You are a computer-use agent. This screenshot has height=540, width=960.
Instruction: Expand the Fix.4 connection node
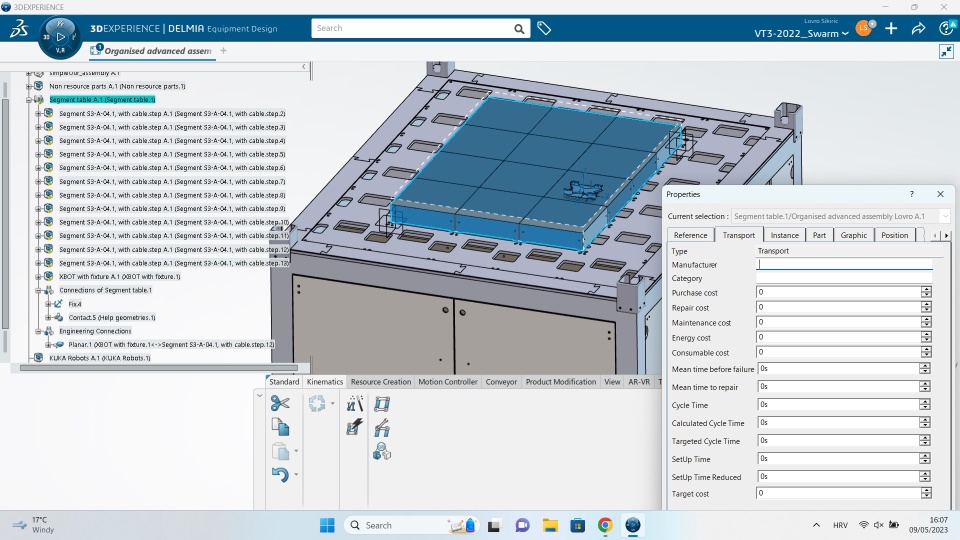(48, 304)
